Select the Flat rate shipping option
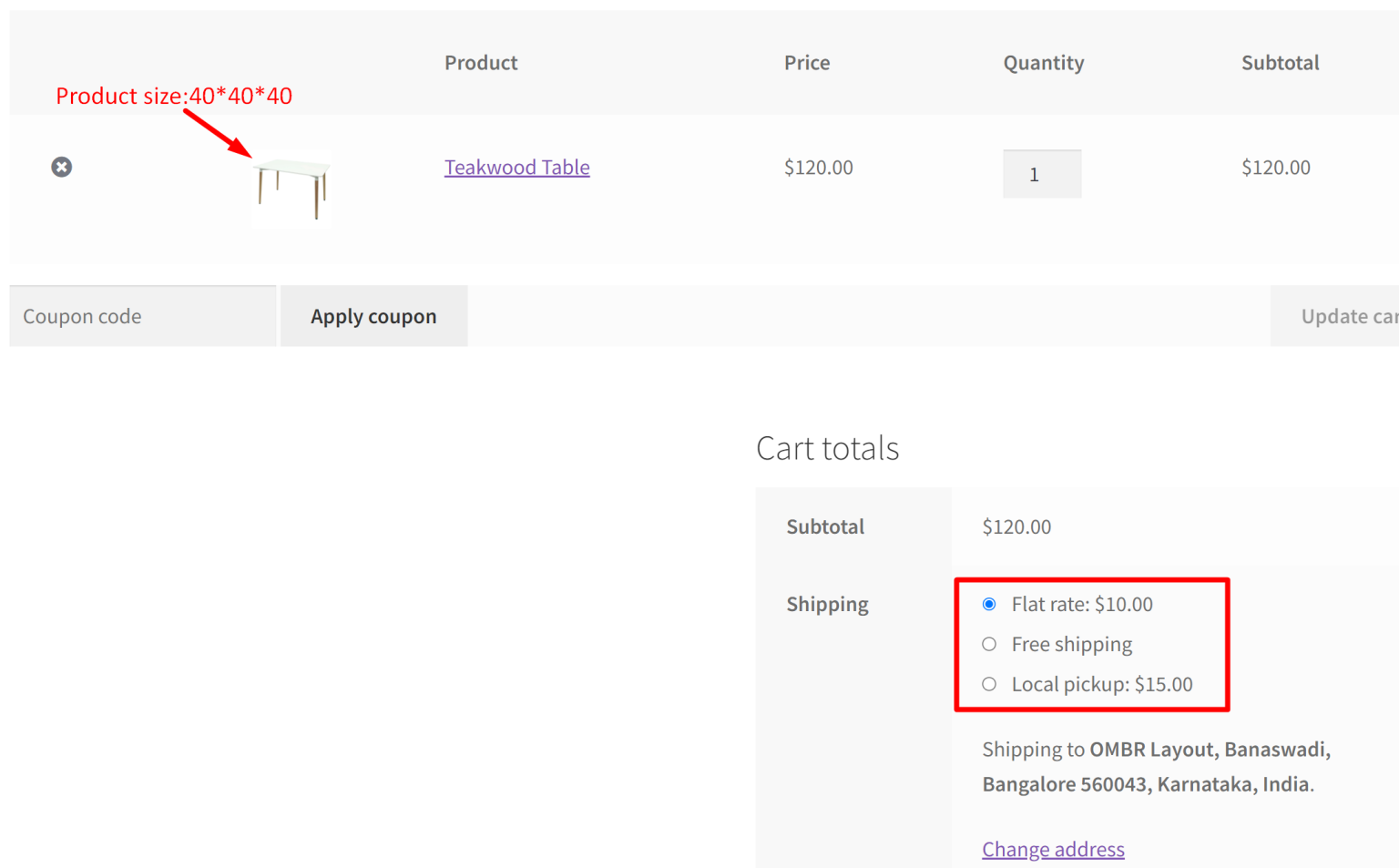1399x868 pixels. click(x=988, y=604)
